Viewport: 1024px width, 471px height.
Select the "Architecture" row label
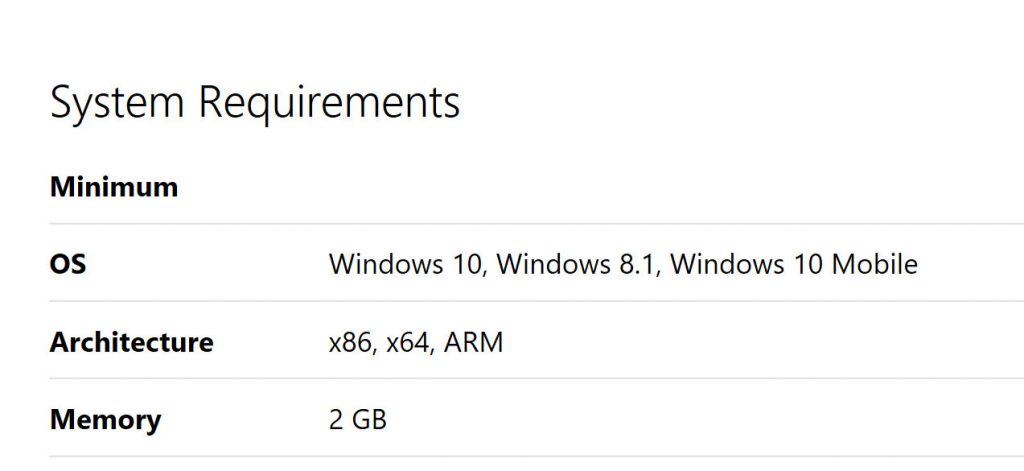[131, 343]
